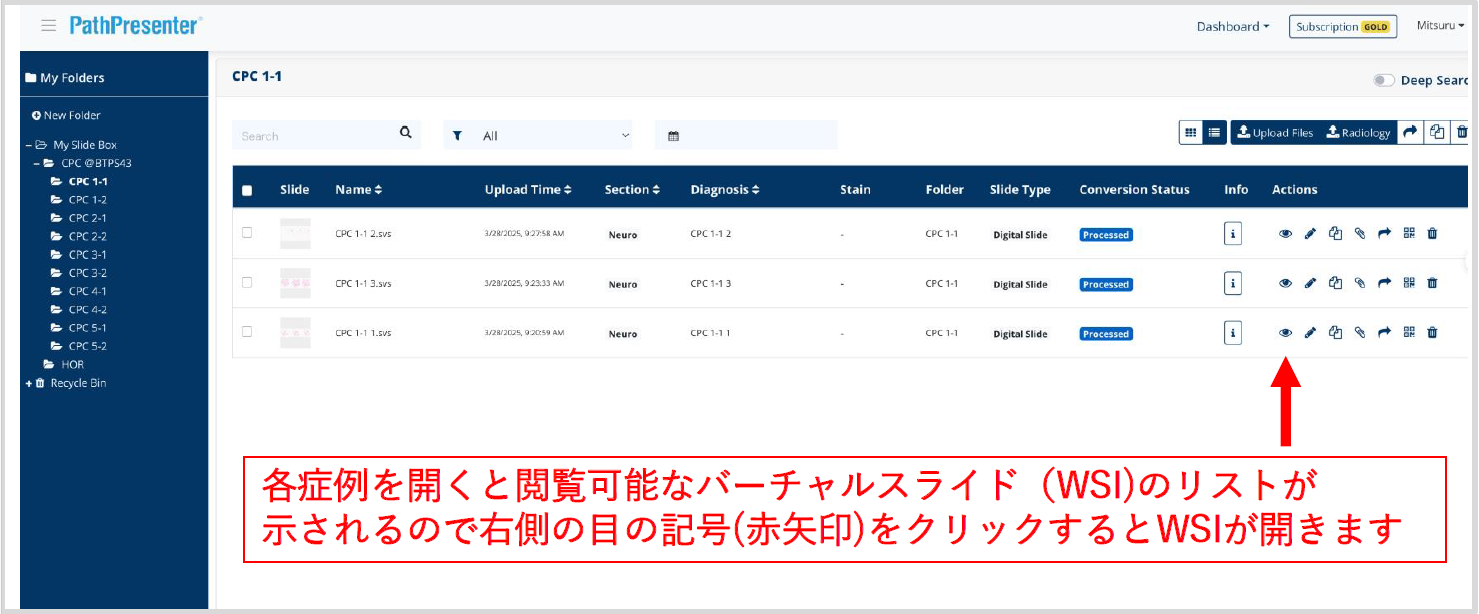The image size is (1479, 614).
Task: Collapse the My Slide Box tree node
Action: (x=29, y=145)
